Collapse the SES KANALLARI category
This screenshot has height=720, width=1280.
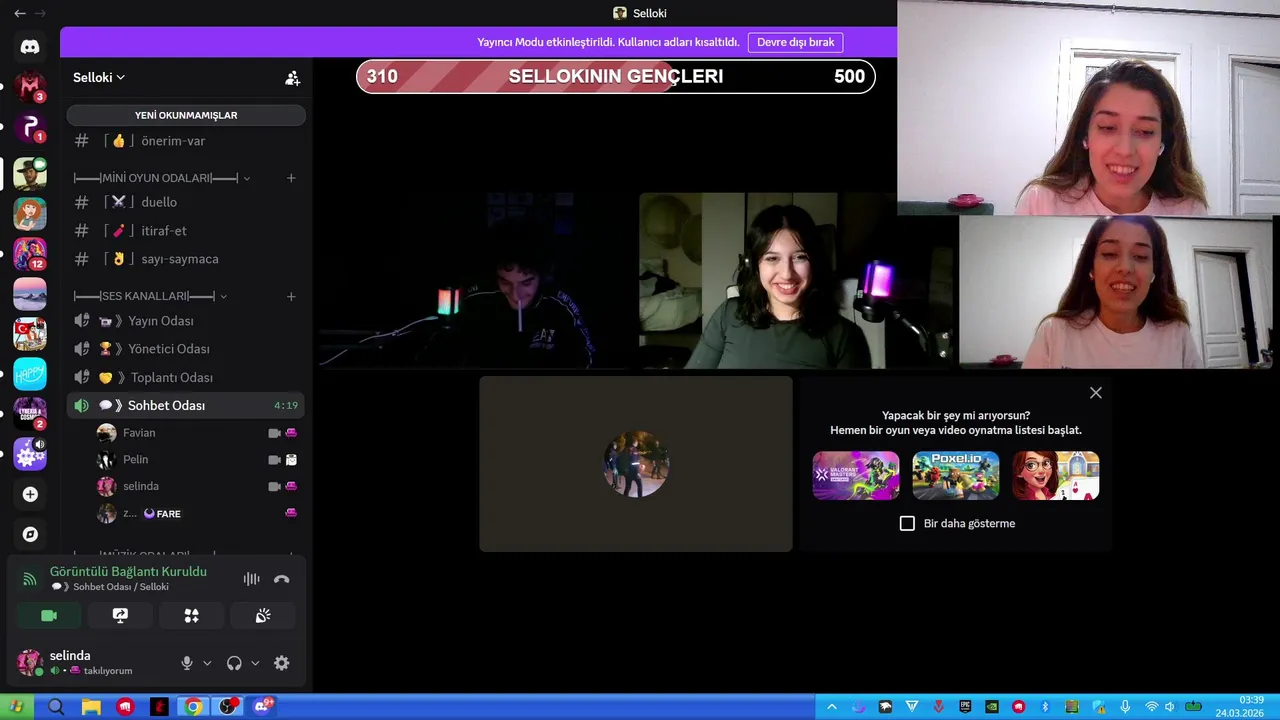[x=150, y=296]
